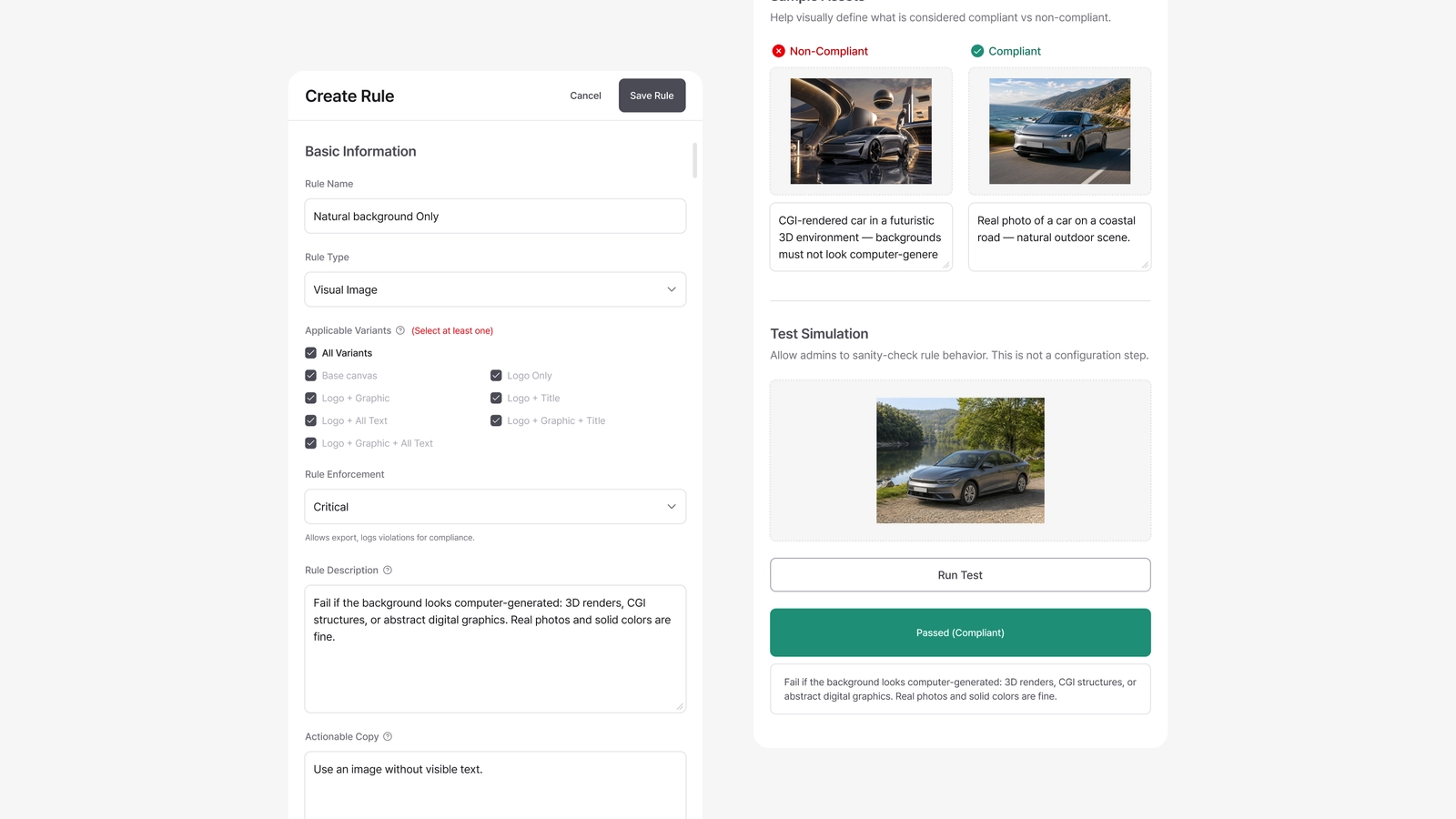
Task: Click the Basic Information heading
Action: [x=360, y=152]
